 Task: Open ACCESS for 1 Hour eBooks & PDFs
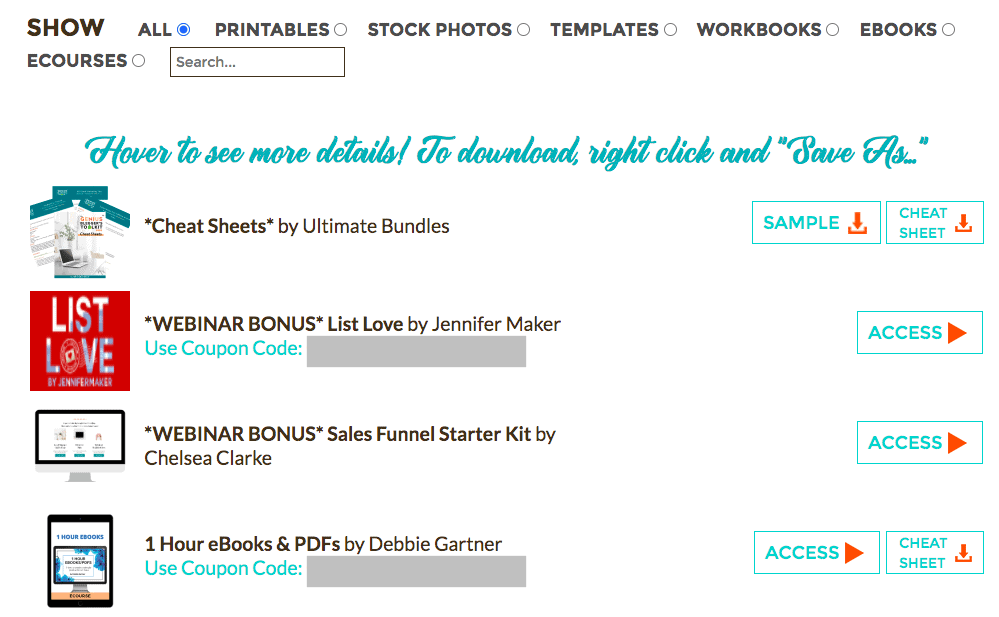(817, 553)
